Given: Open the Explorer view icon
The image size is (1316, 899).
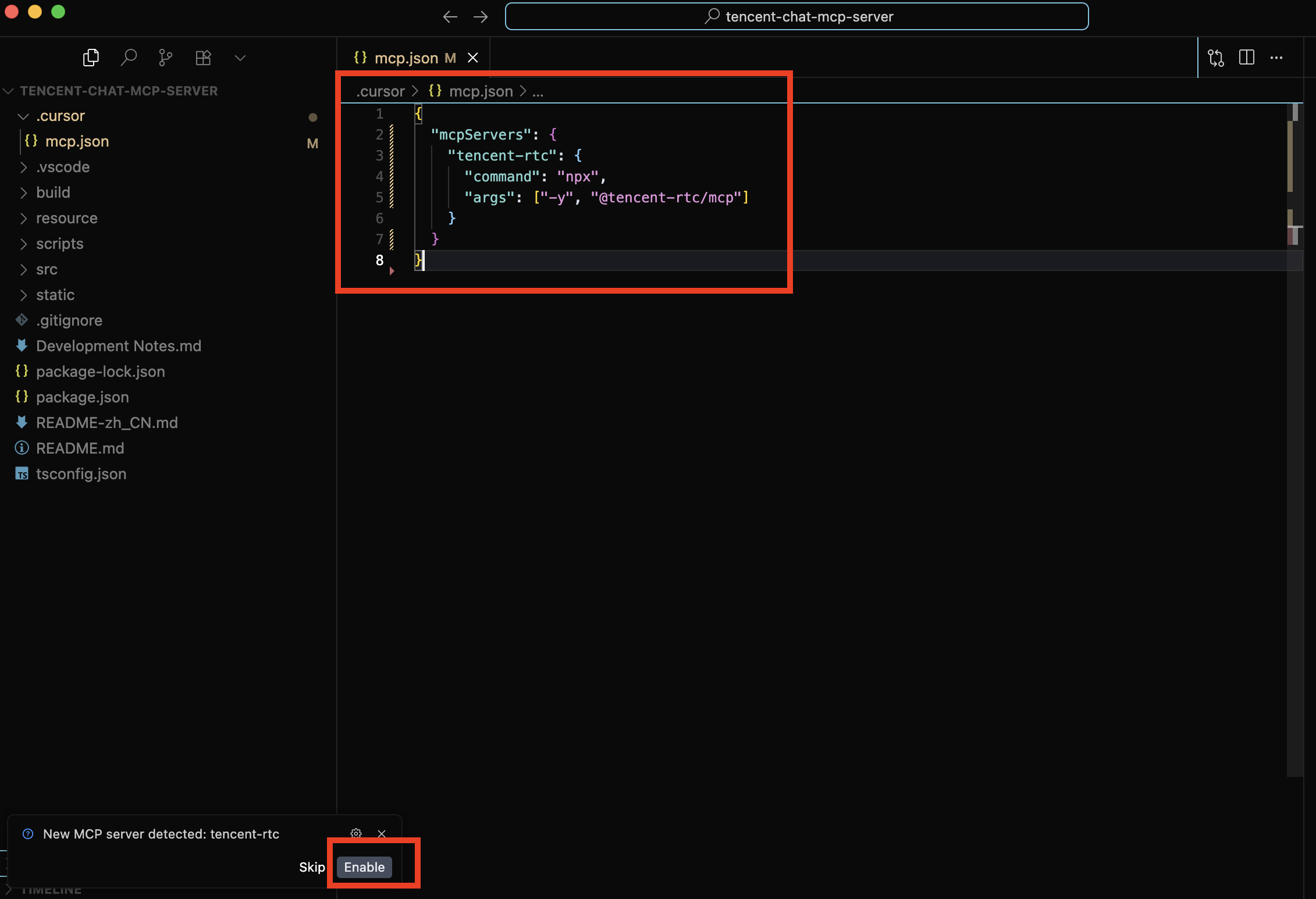Looking at the screenshot, I should point(91,58).
